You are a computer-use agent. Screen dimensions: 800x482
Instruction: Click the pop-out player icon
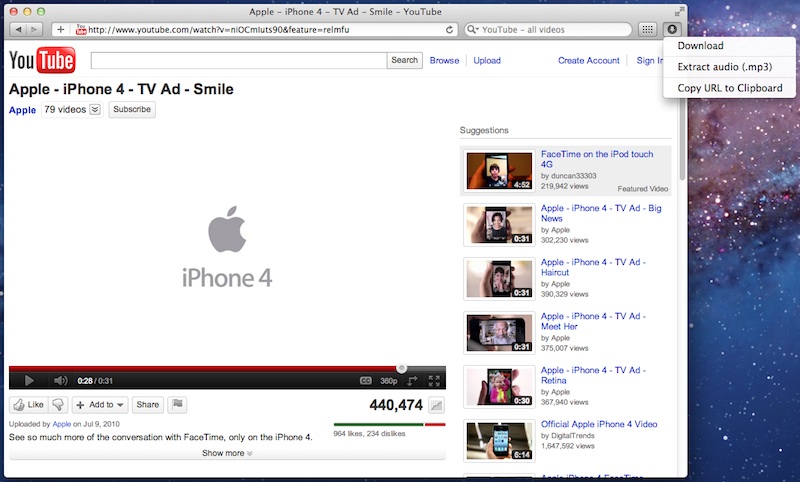(x=412, y=381)
